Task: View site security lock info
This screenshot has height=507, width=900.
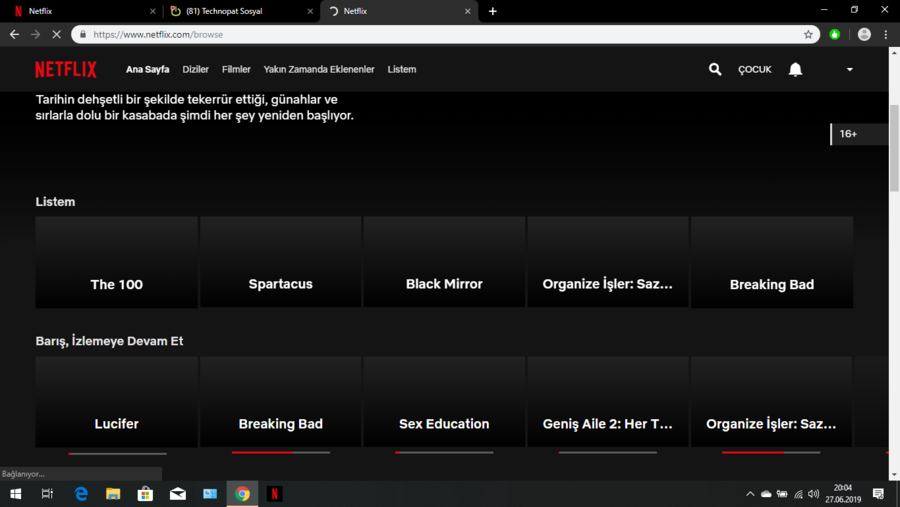Action: click(x=83, y=34)
